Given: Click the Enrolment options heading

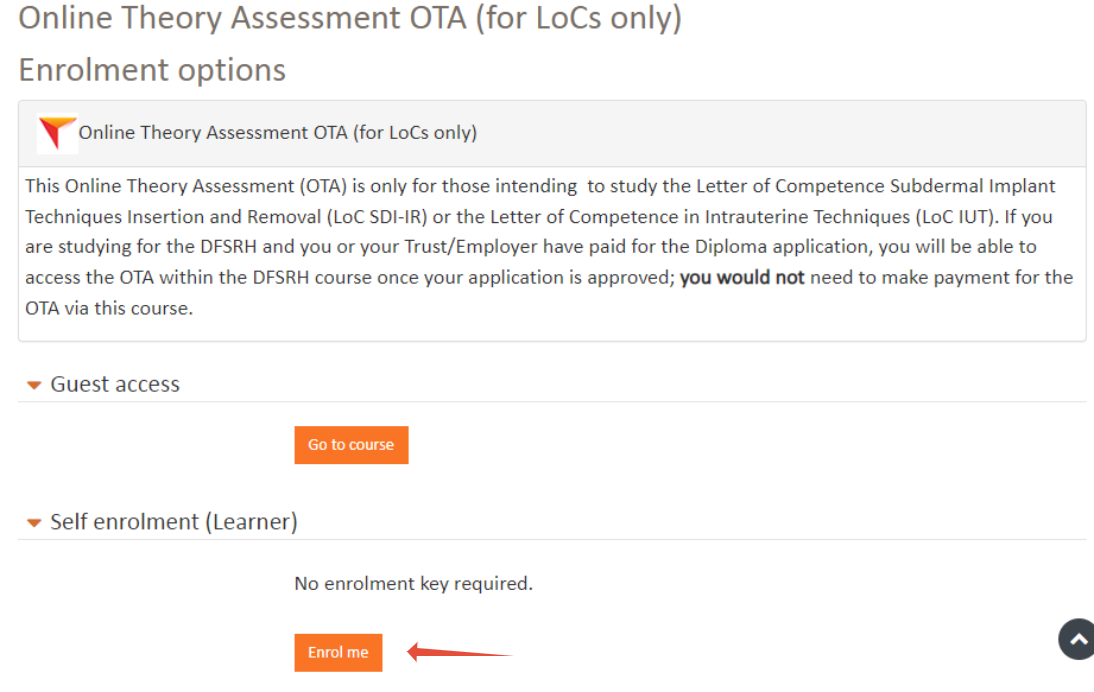Looking at the screenshot, I should point(152,70).
